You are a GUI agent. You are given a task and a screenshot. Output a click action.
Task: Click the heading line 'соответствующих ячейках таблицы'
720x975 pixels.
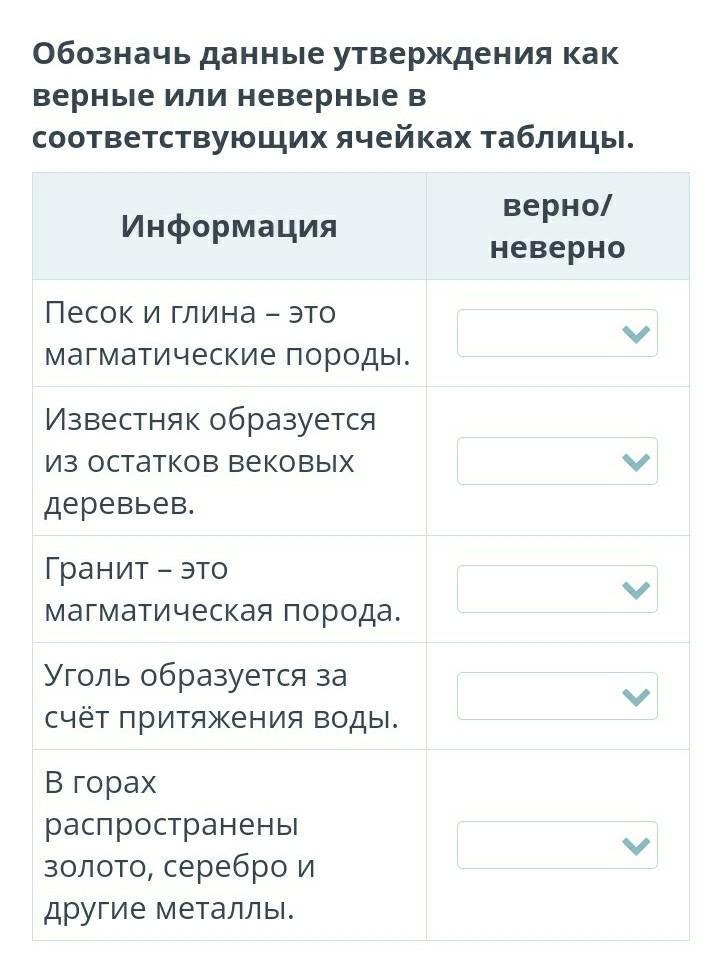pos(333,138)
